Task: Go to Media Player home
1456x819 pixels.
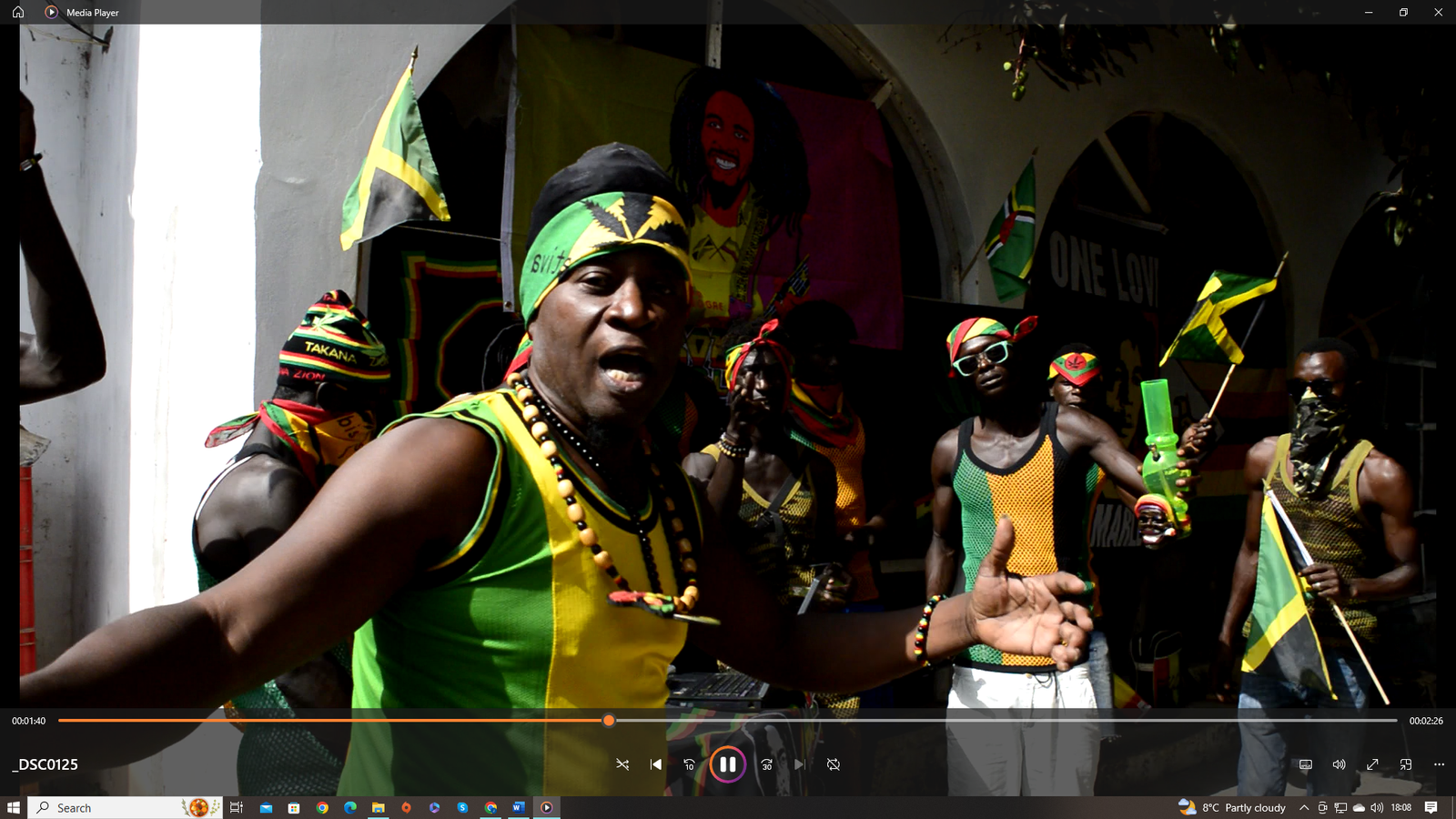Action: tap(18, 12)
